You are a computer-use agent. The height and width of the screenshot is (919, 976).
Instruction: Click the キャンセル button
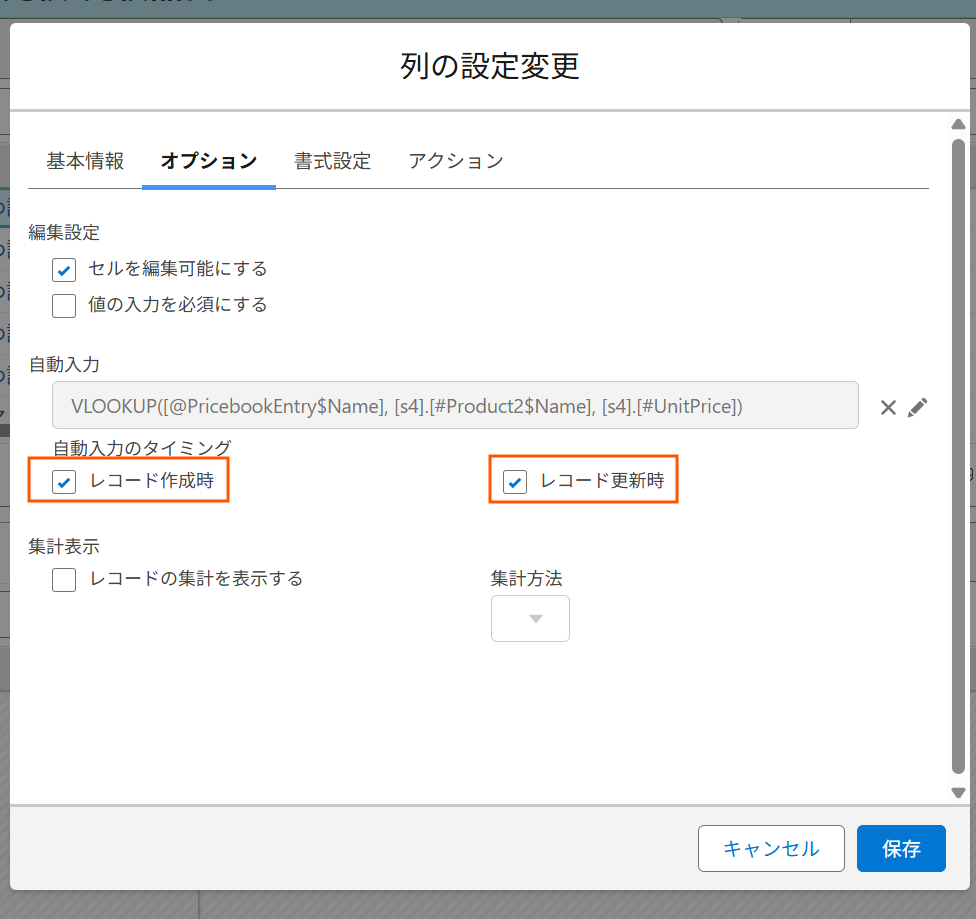pos(771,849)
